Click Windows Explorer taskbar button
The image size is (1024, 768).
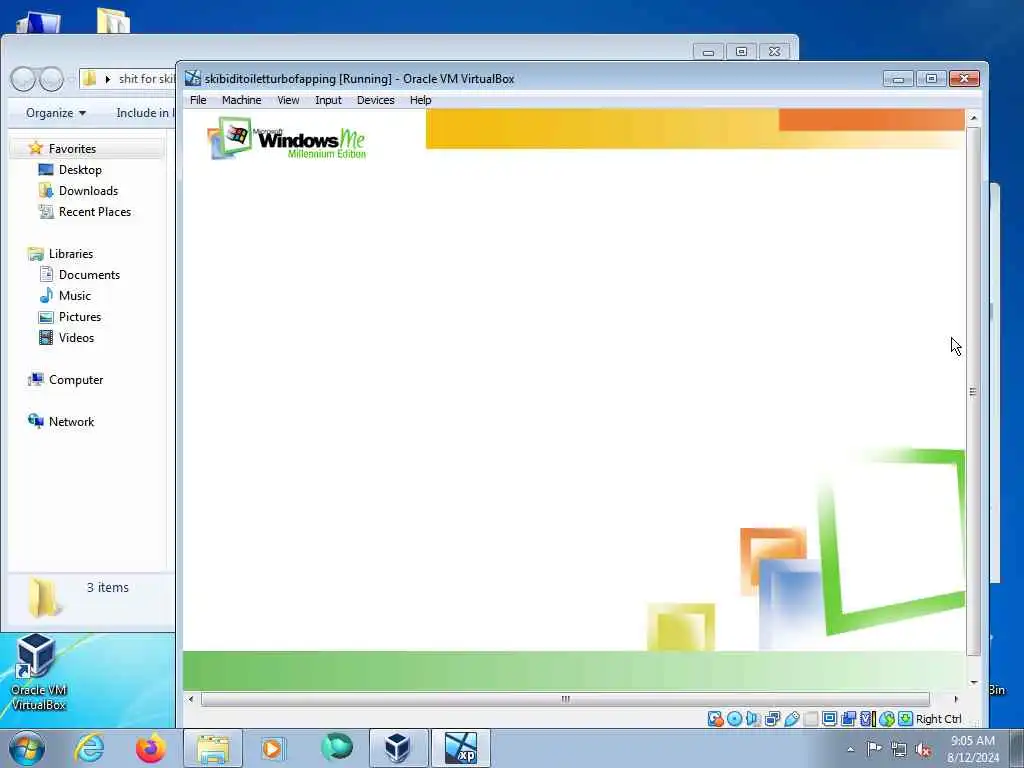(x=213, y=748)
